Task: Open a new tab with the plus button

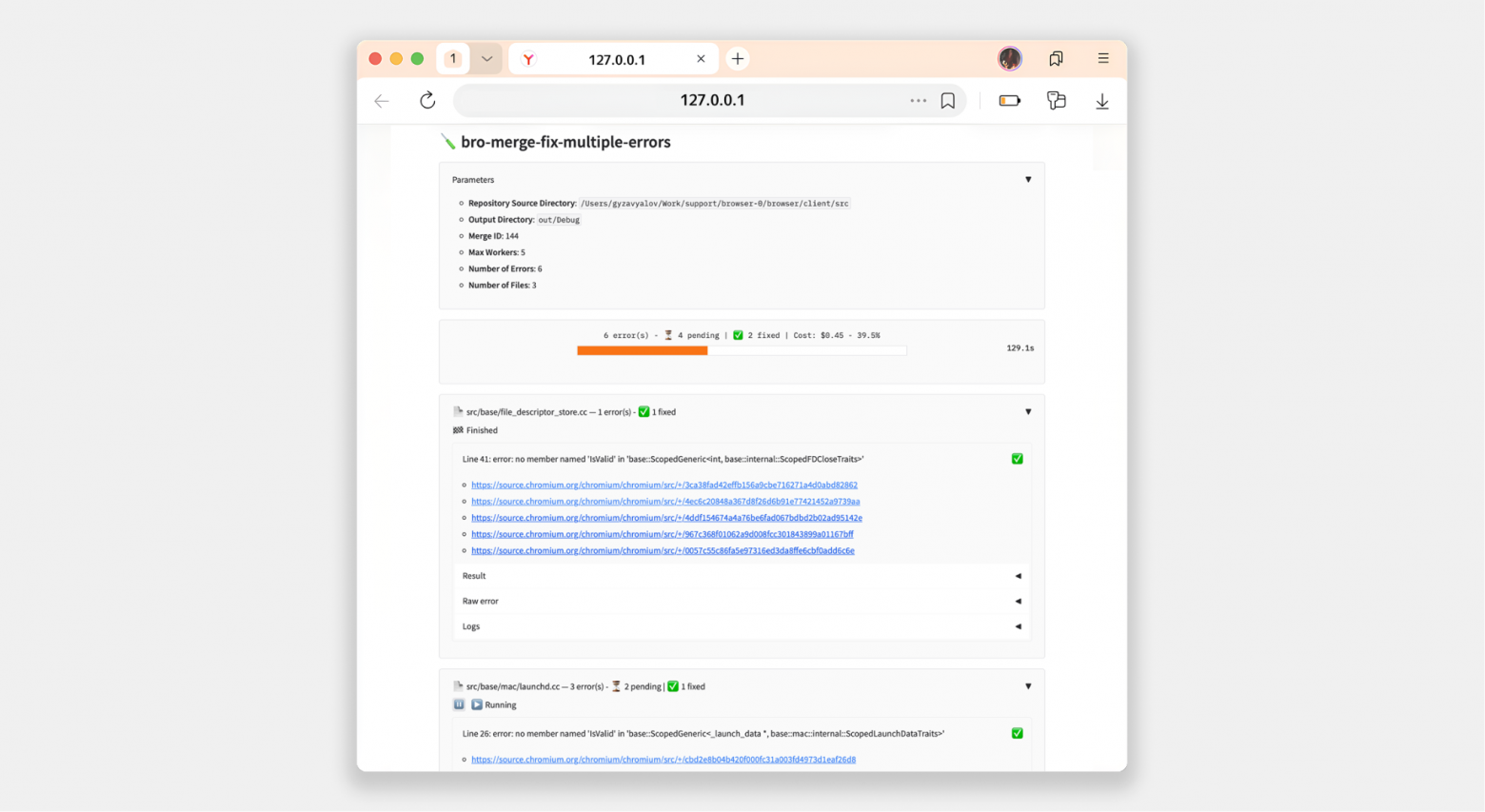Action: [737, 59]
